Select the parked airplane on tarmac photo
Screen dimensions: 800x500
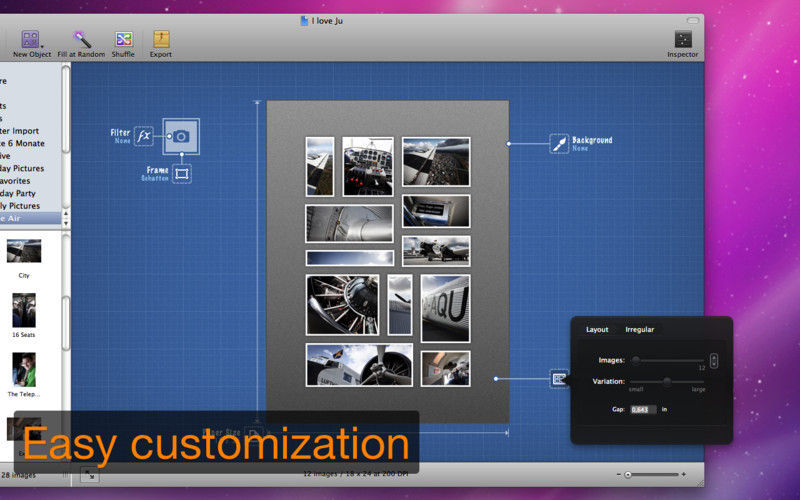436,251
